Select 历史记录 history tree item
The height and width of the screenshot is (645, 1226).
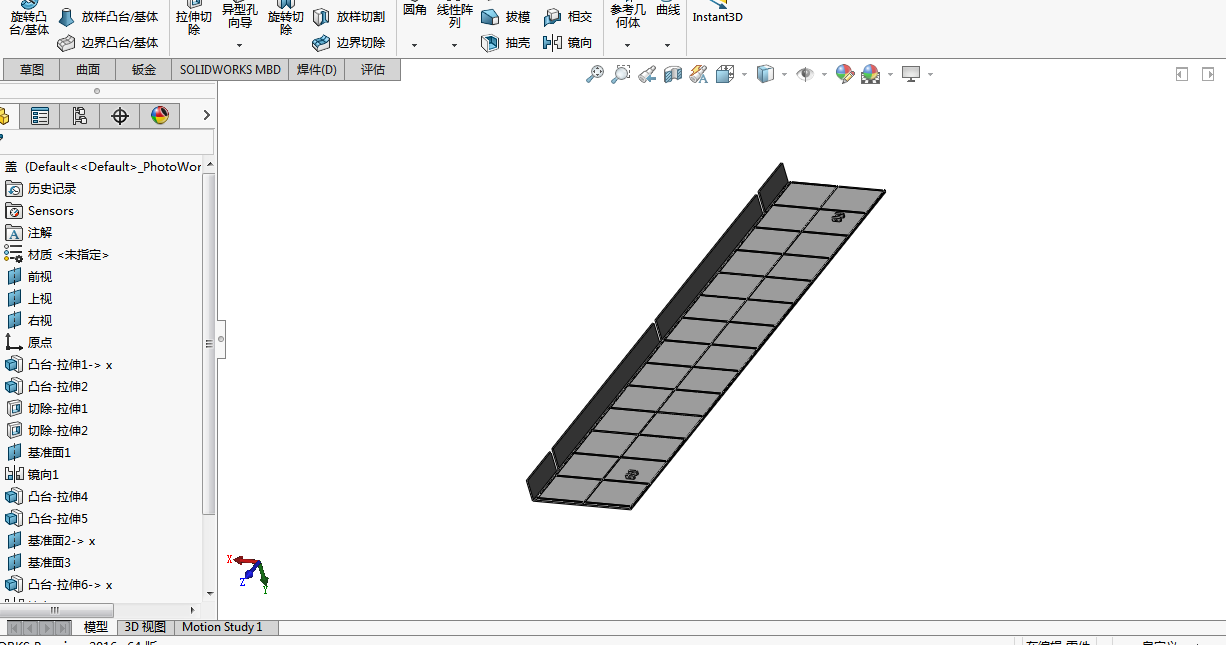(x=40, y=188)
